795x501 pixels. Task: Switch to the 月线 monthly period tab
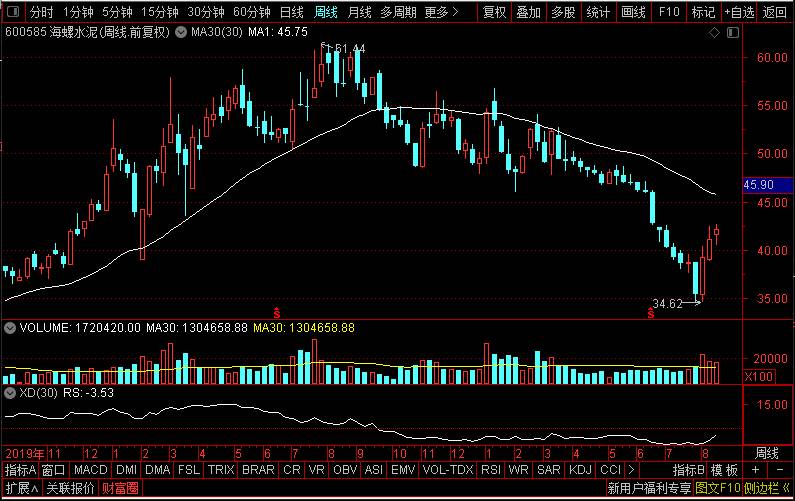pos(359,12)
